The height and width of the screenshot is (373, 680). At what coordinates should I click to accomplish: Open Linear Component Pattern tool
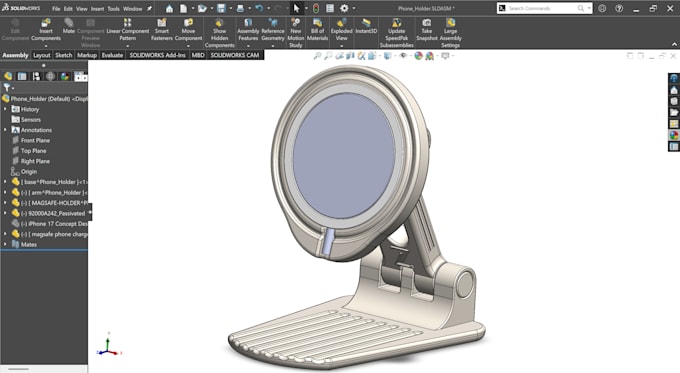[128, 30]
